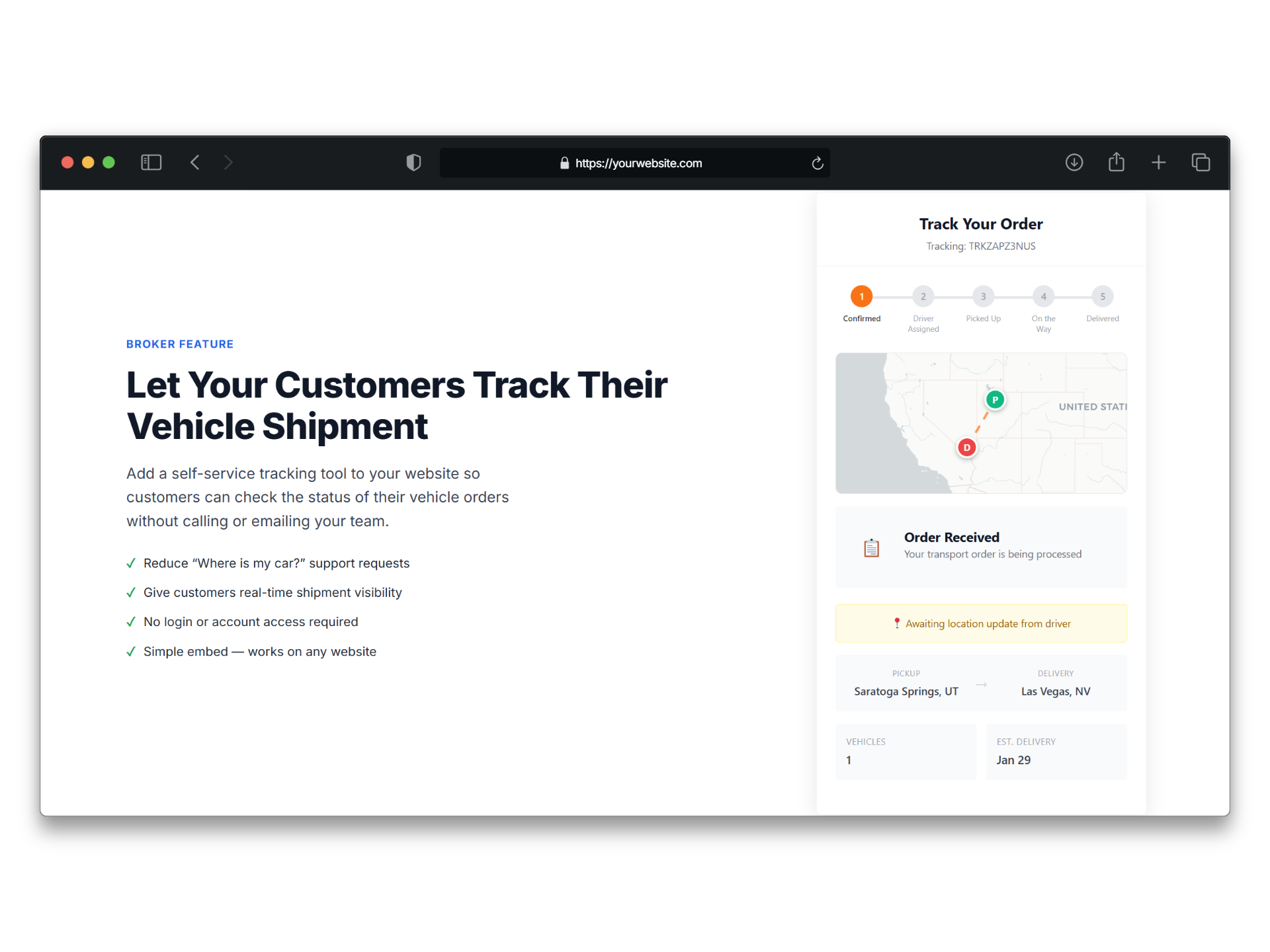Open a new tab with plus icon

[x=1159, y=163]
